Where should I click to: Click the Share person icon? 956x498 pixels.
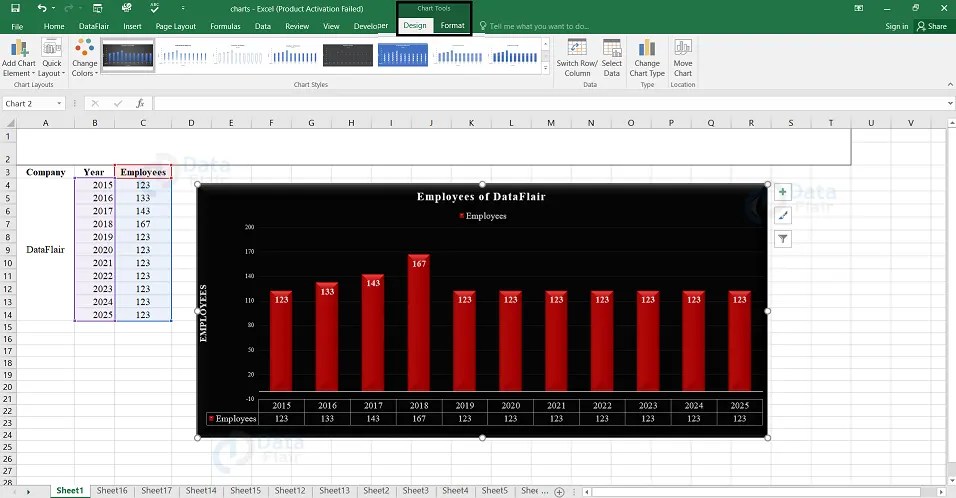point(921,26)
